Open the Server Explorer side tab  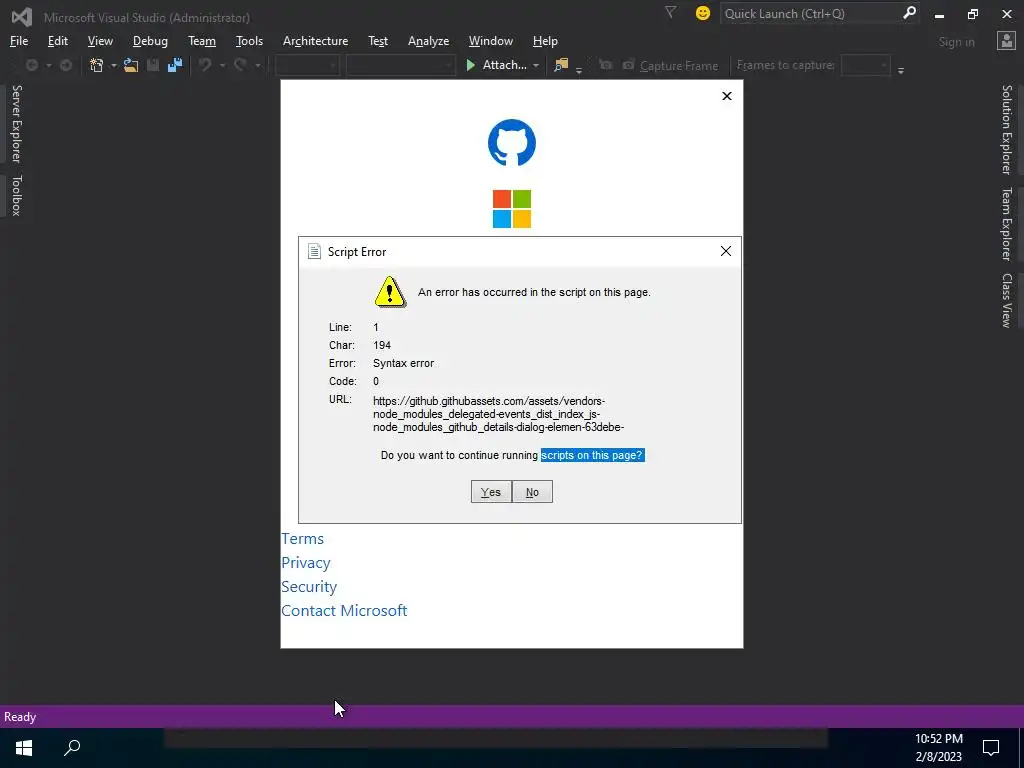[x=16, y=123]
